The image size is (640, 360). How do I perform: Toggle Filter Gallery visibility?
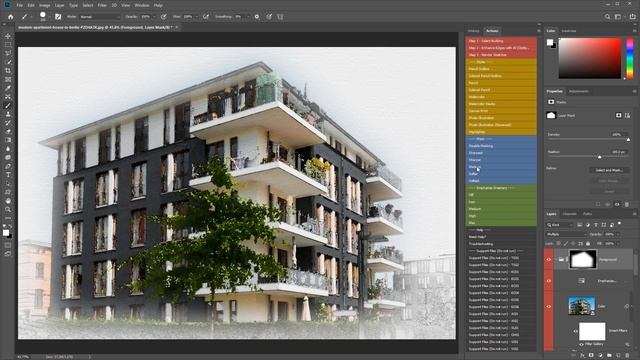pos(581,344)
